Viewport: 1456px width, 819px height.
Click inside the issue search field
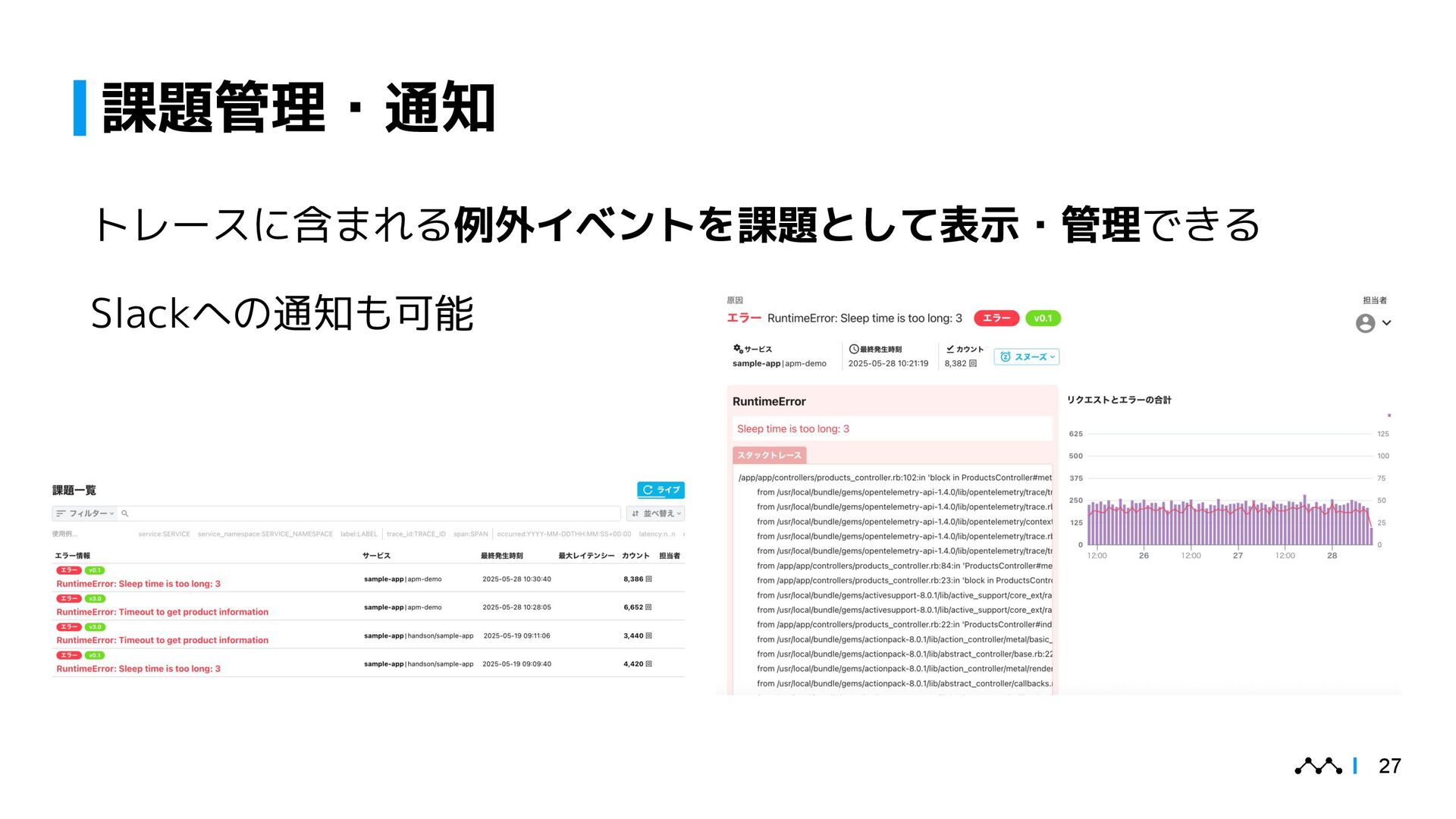372,513
